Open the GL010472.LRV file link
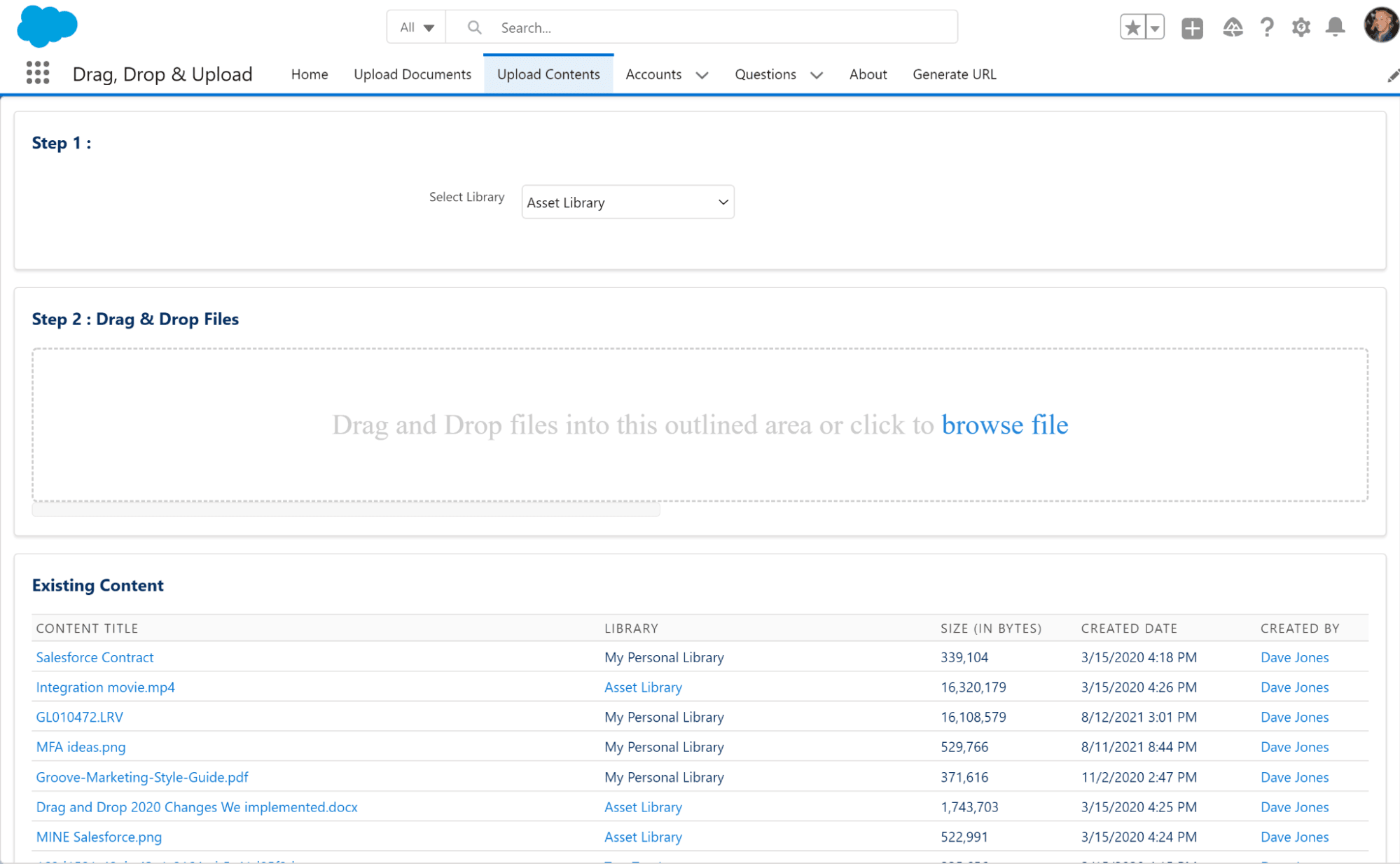Viewport: 1400px width, 864px height. coord(80,717)
